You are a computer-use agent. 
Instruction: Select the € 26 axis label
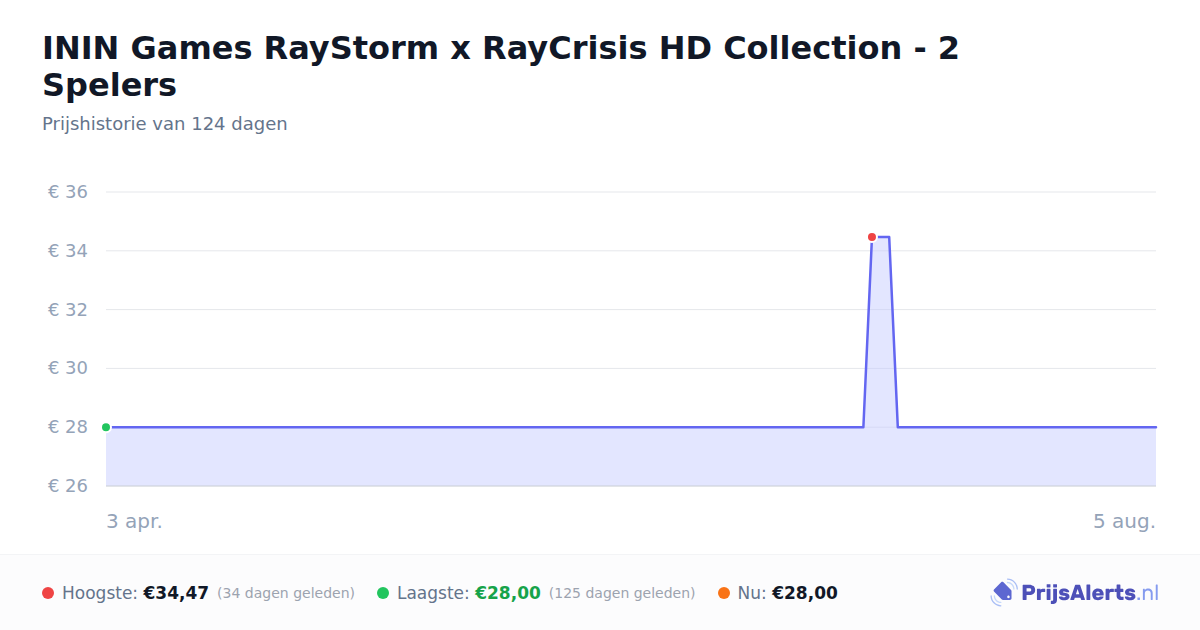click(68, 486)
